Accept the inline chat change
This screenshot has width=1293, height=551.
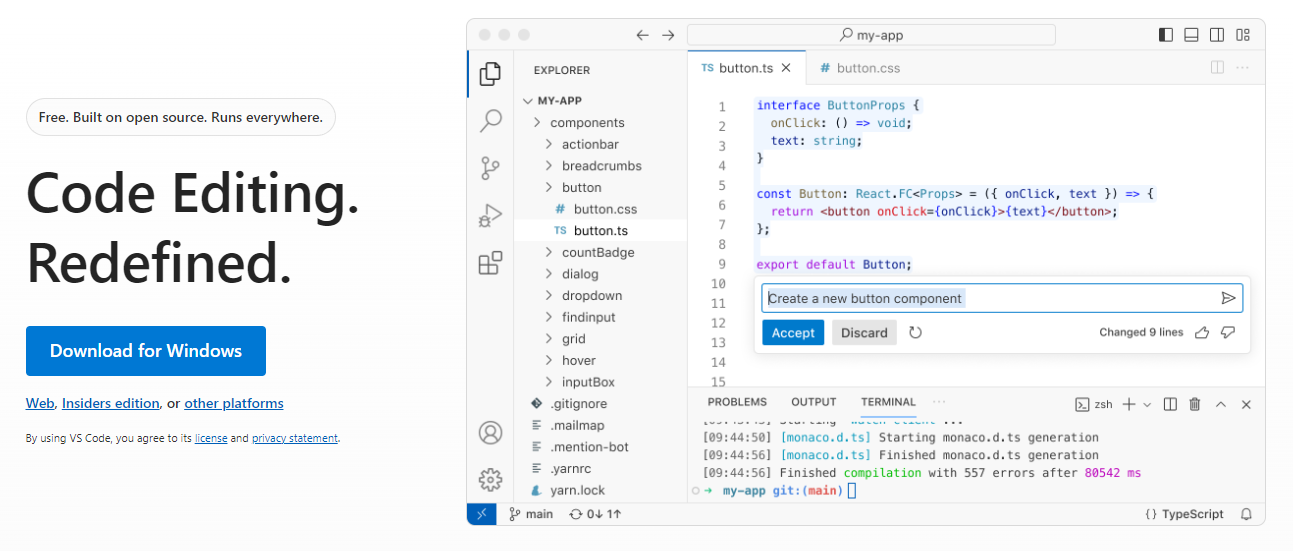(793, 333)
